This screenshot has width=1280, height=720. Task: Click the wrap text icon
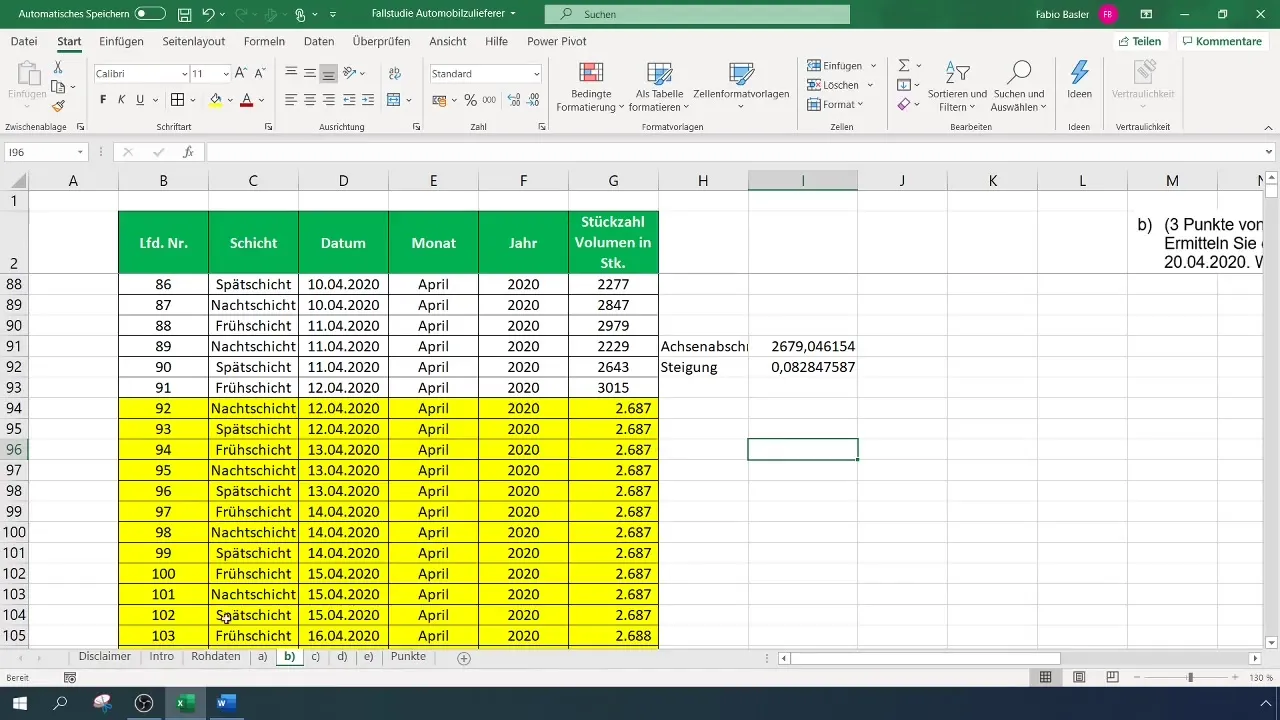(x=394, y=74)
